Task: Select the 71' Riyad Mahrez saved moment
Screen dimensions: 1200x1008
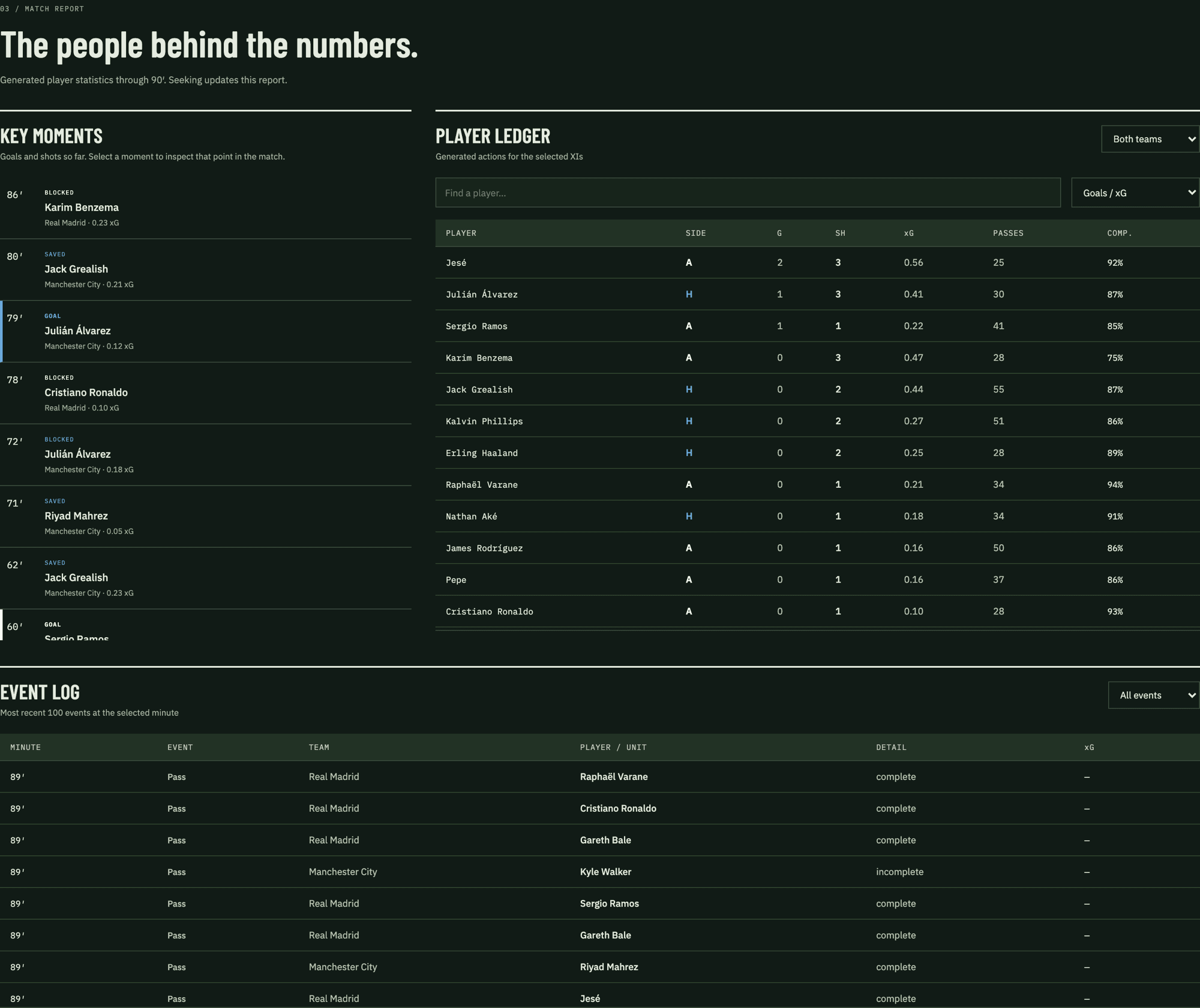Action: 206,517
